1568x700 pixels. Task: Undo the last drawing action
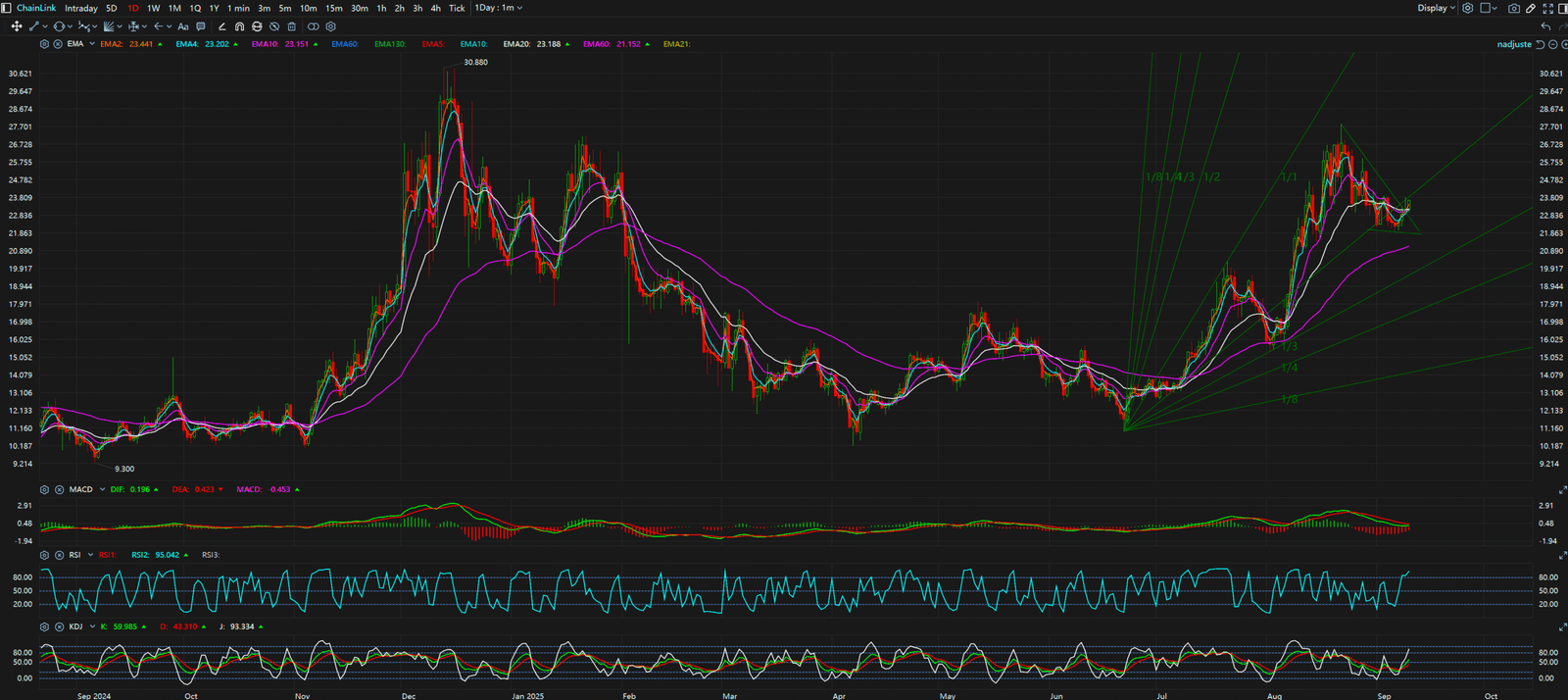pyautogui.click(x=1545, y=26)
